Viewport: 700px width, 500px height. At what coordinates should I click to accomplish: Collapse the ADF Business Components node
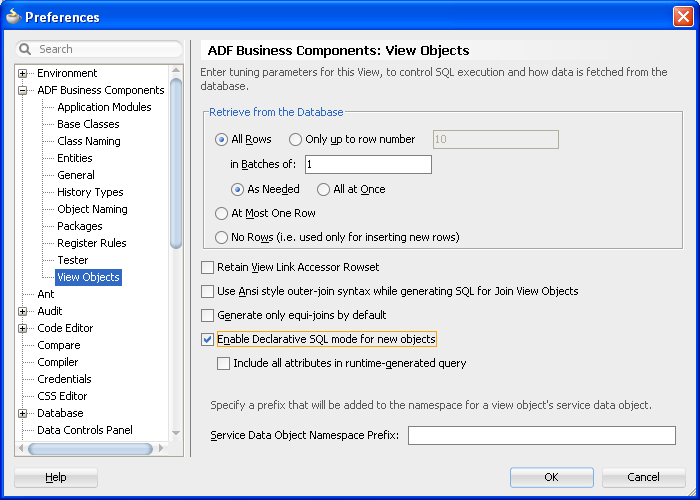(x=22, y=90)
